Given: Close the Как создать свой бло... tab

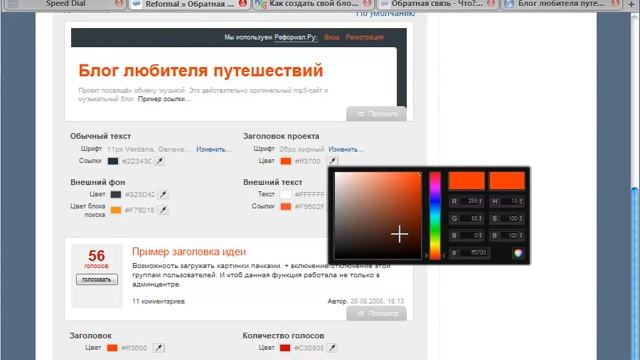Looking at the screenshot, I should click(x=367, y=4).
